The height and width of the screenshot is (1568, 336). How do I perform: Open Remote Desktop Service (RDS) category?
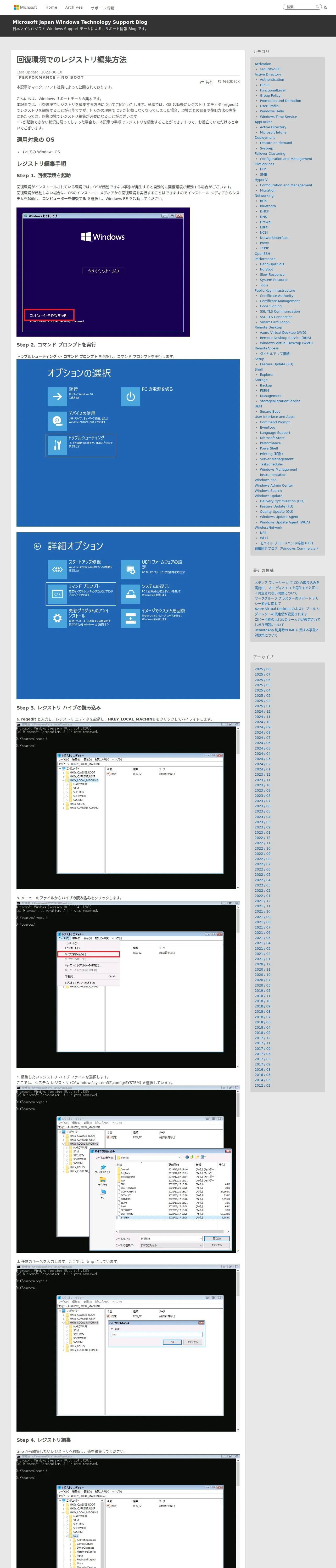point(285,338)
